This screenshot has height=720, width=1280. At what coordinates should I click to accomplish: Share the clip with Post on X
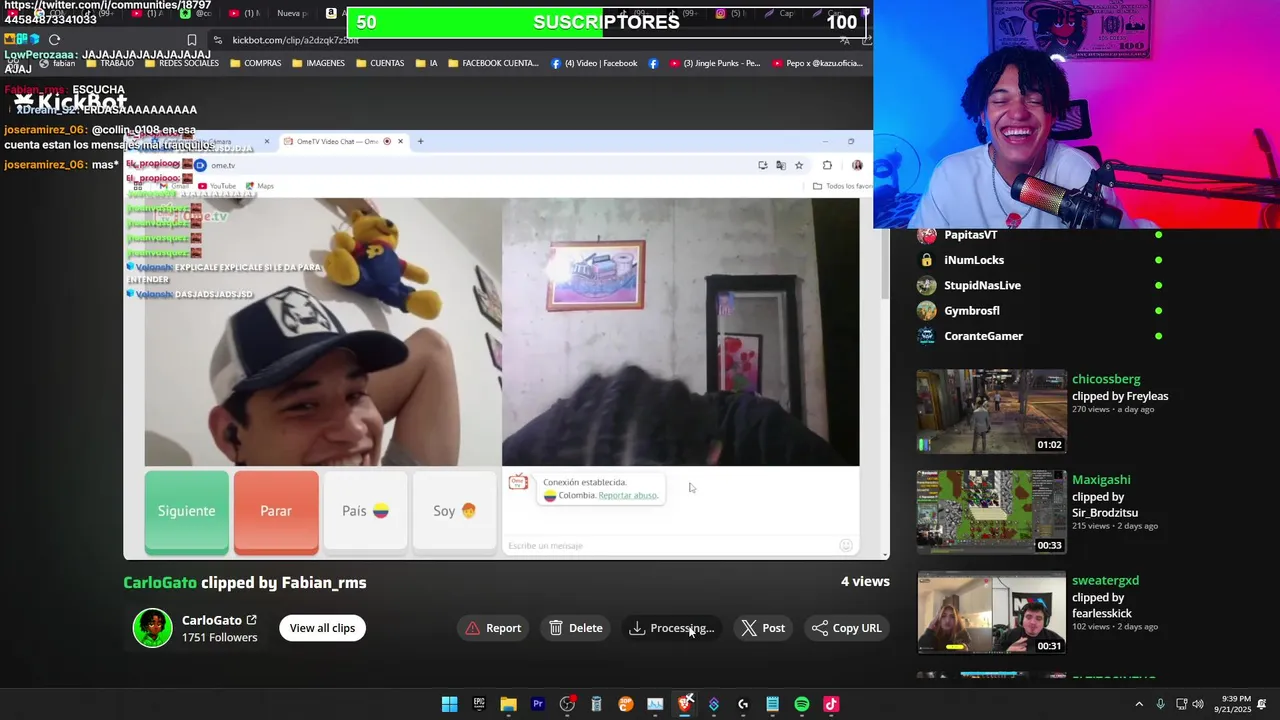(763, 628)
